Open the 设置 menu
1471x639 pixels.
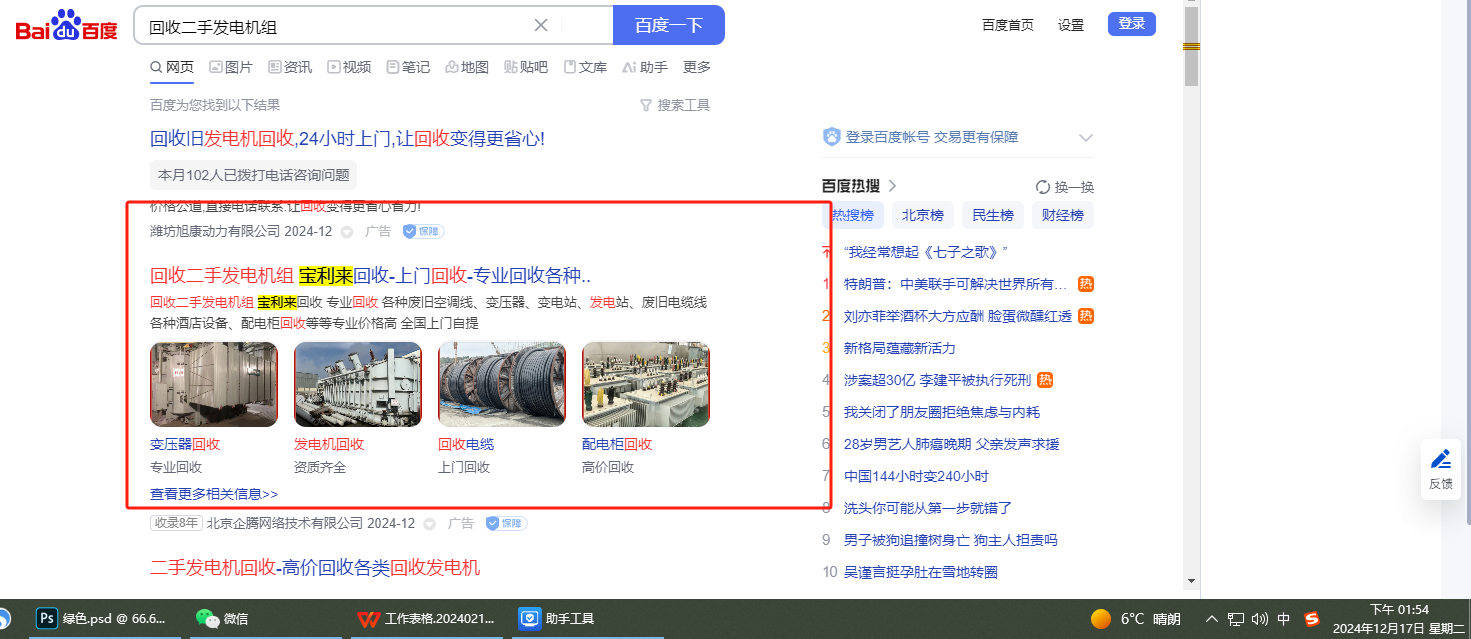coord(1071,25)
